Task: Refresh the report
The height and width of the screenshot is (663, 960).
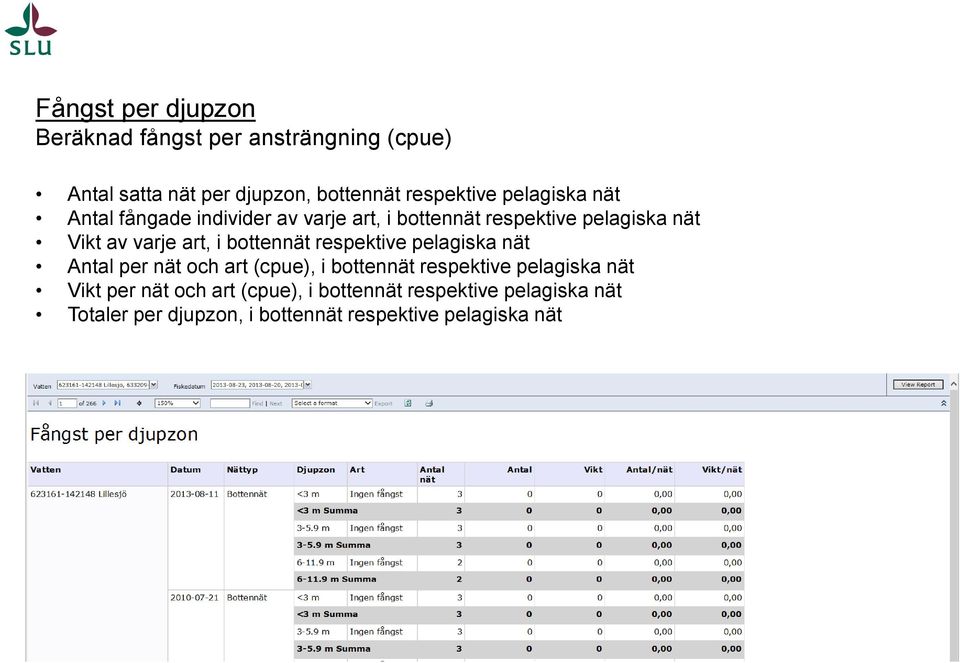Action: 408,403
